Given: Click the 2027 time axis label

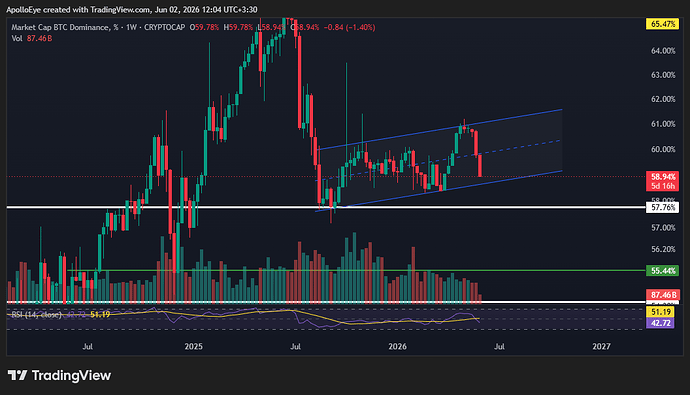Looking at the screenshot, I should click(x=601, y=347).
